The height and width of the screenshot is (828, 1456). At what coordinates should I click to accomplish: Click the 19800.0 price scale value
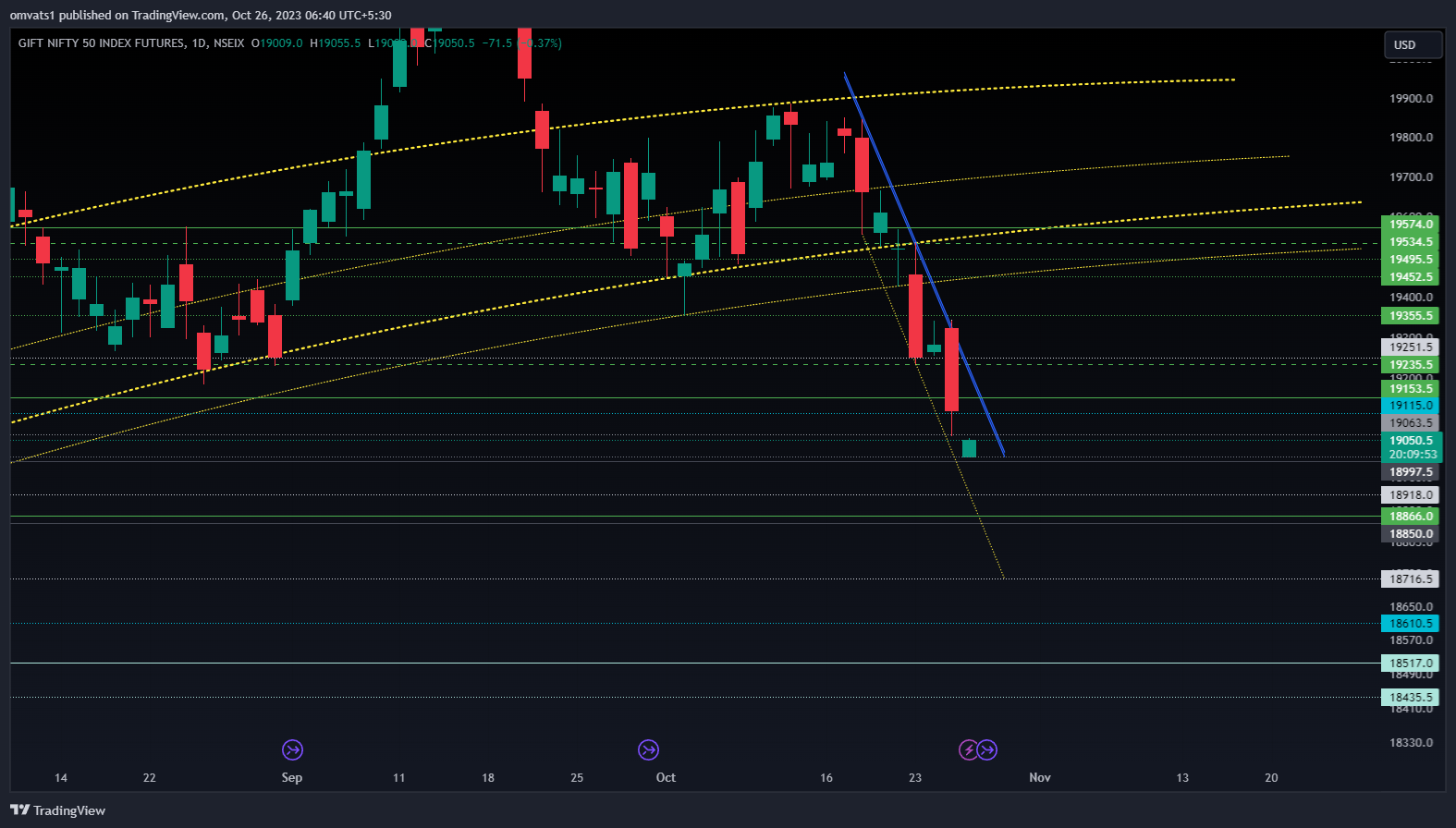(x=1411, y=138)
